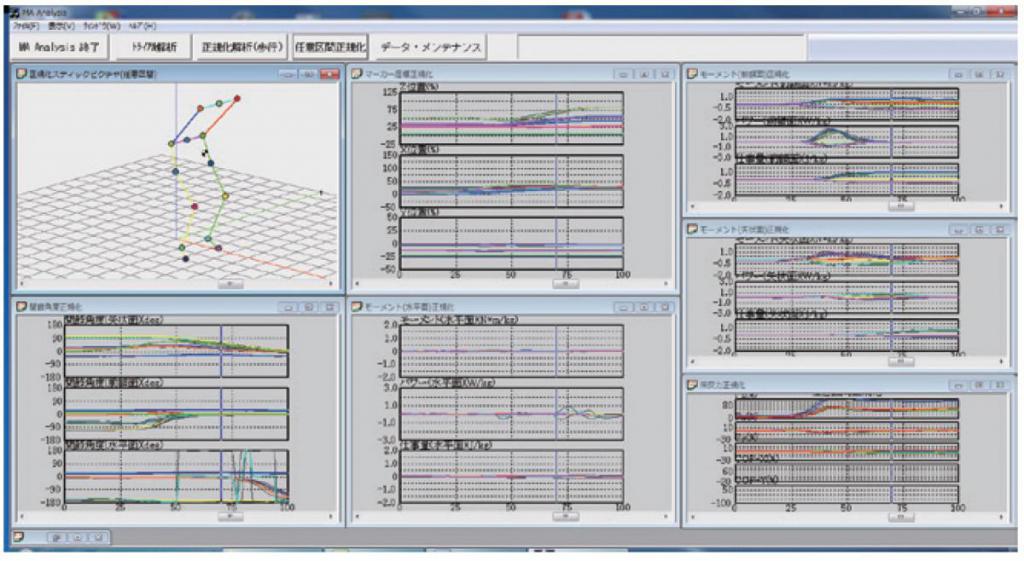Click the 正規化スティックピクチャ window title icon
The height and width of the screenshot is (561, 1024).
21,74
